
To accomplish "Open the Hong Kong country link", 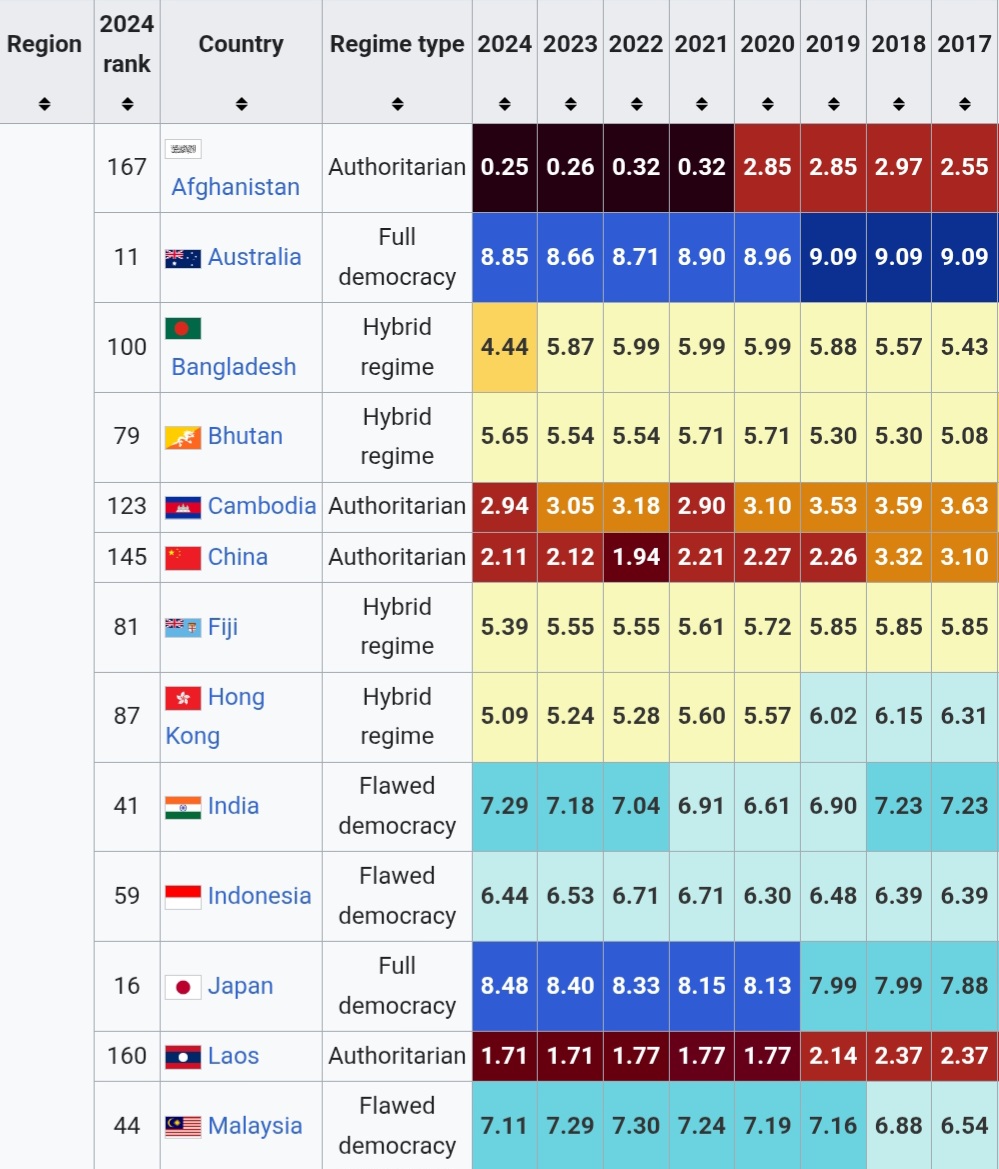I will tap(236, 697).
